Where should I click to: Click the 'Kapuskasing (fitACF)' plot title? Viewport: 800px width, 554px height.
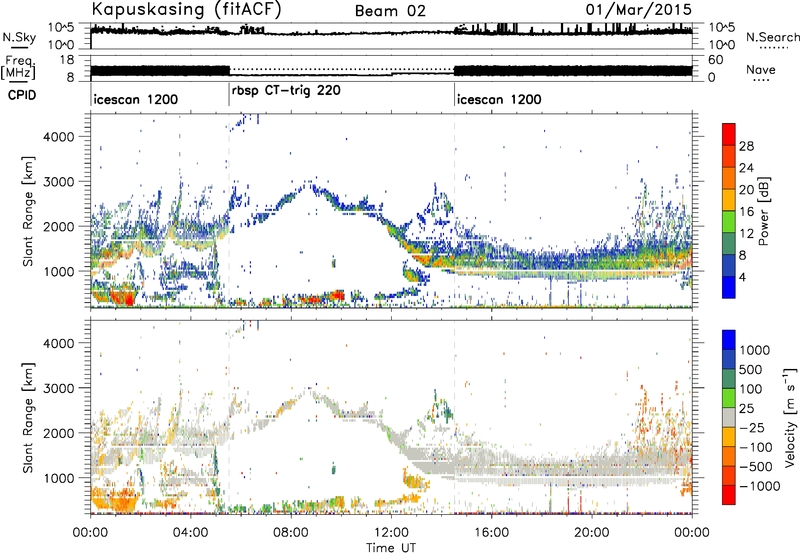click(x=186, y=10)
